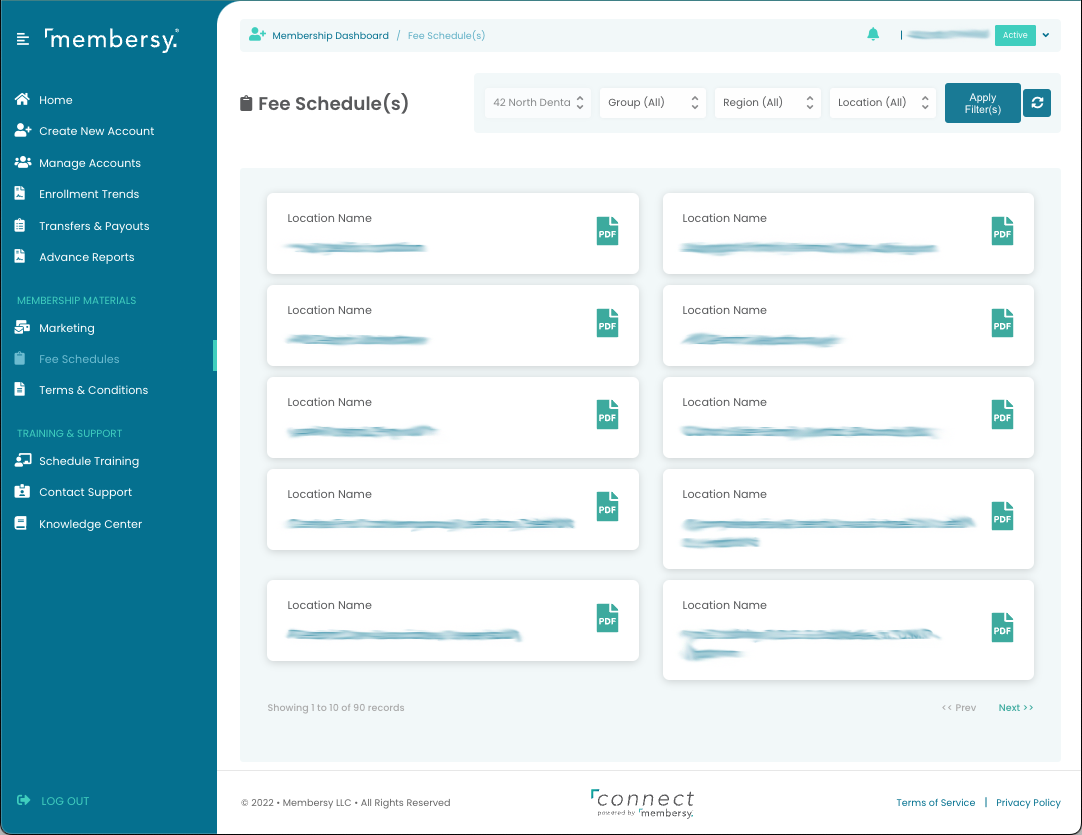This screenshot has height=835, width=1082.
Task: Open the PDF icon in top right card
Action: 1002,231
